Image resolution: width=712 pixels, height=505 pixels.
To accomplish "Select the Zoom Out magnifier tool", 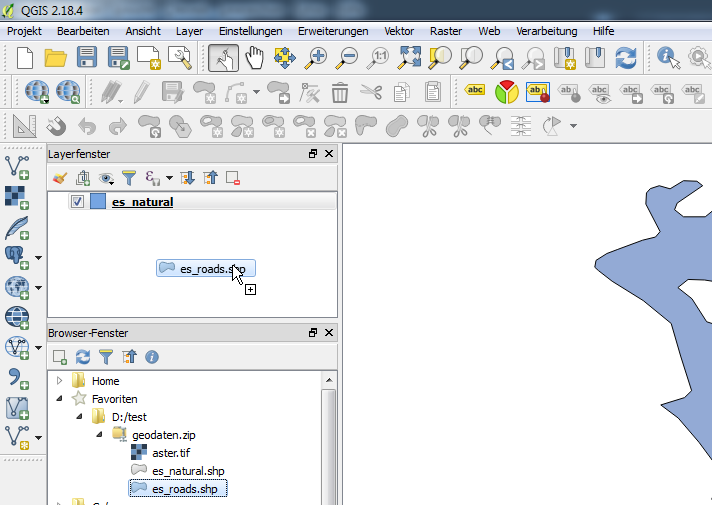I will [347, 58].
